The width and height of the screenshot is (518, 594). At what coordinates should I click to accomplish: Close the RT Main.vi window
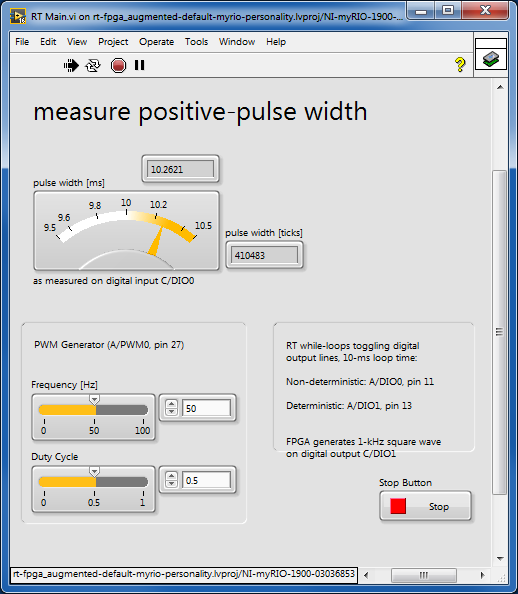485,10
